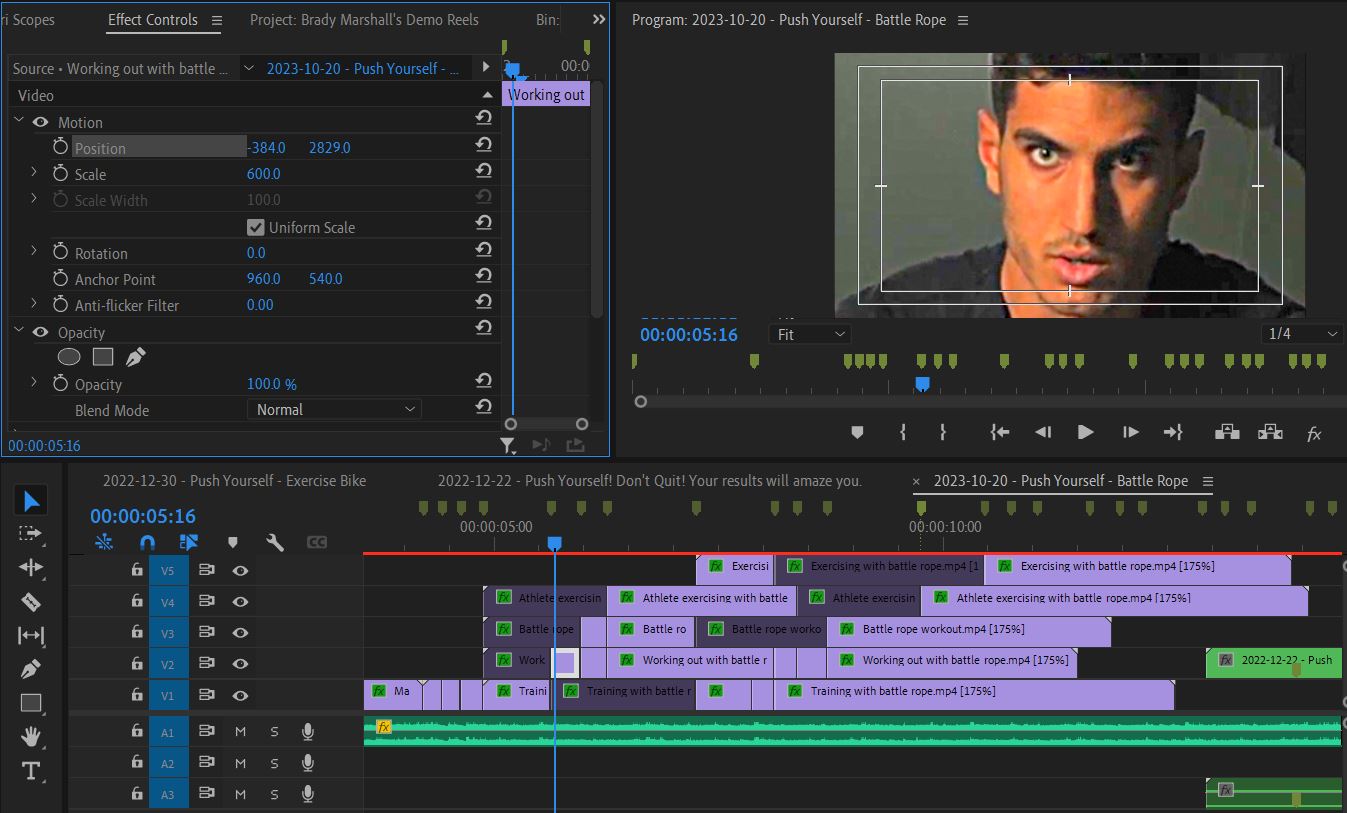1347x813 pixels.
Task: Open the Project: Brady Marshall's Demo Reels tab
Action: [364, 19]
